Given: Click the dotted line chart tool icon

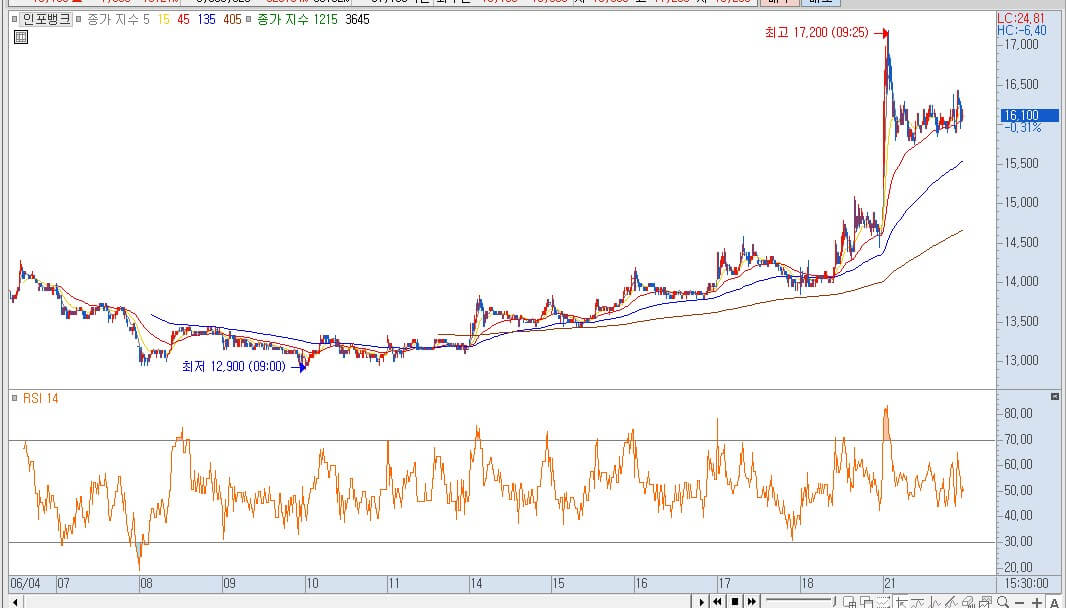Looking at the screenshot, I should [x=884, y=602].
